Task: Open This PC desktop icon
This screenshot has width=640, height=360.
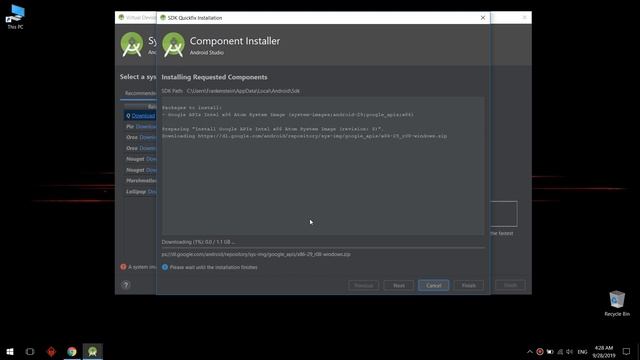Action: click(x=15, y=17)
